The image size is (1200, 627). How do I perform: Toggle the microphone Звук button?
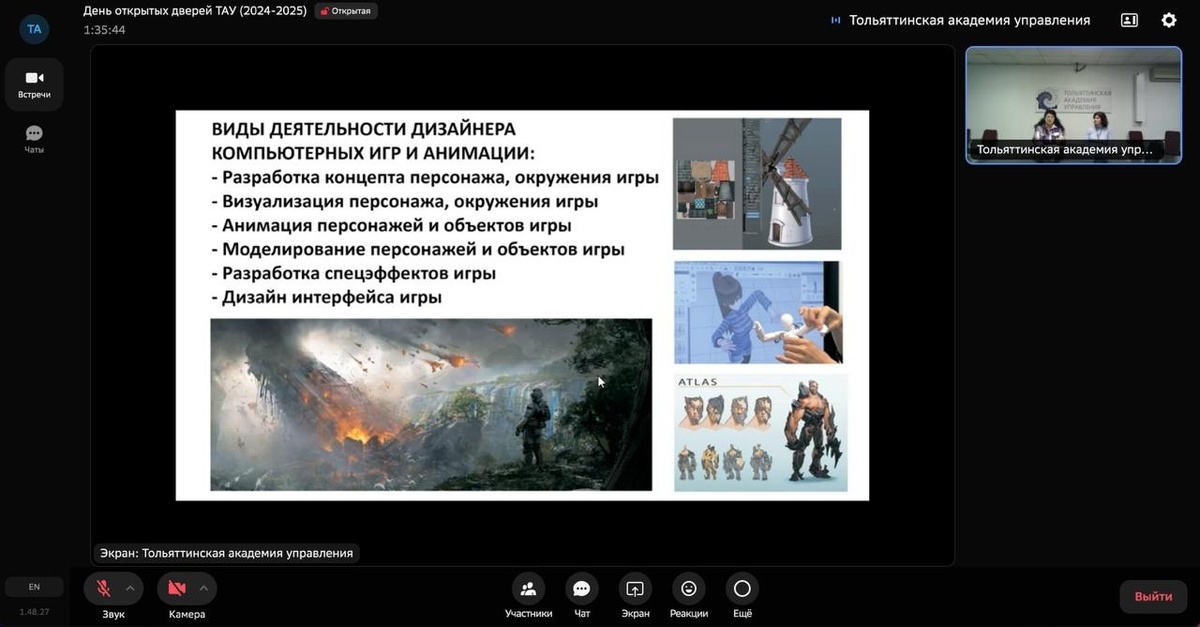[x=104, y=588]
